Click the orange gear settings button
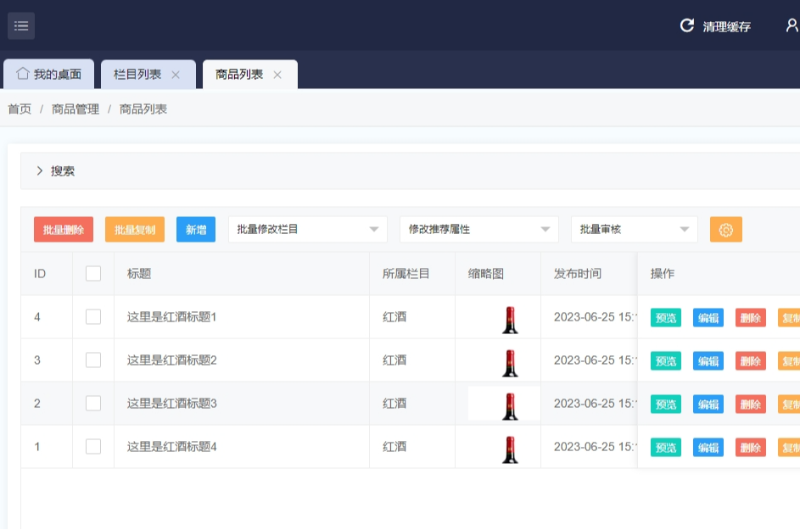The height and width of the screenshot is (530, 800). tap(726, 229)
